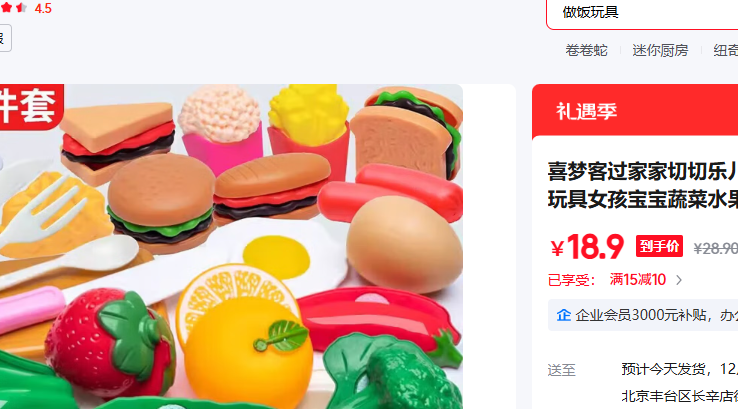Open the 4.5 rating score
738x409 pixels.
43,8
